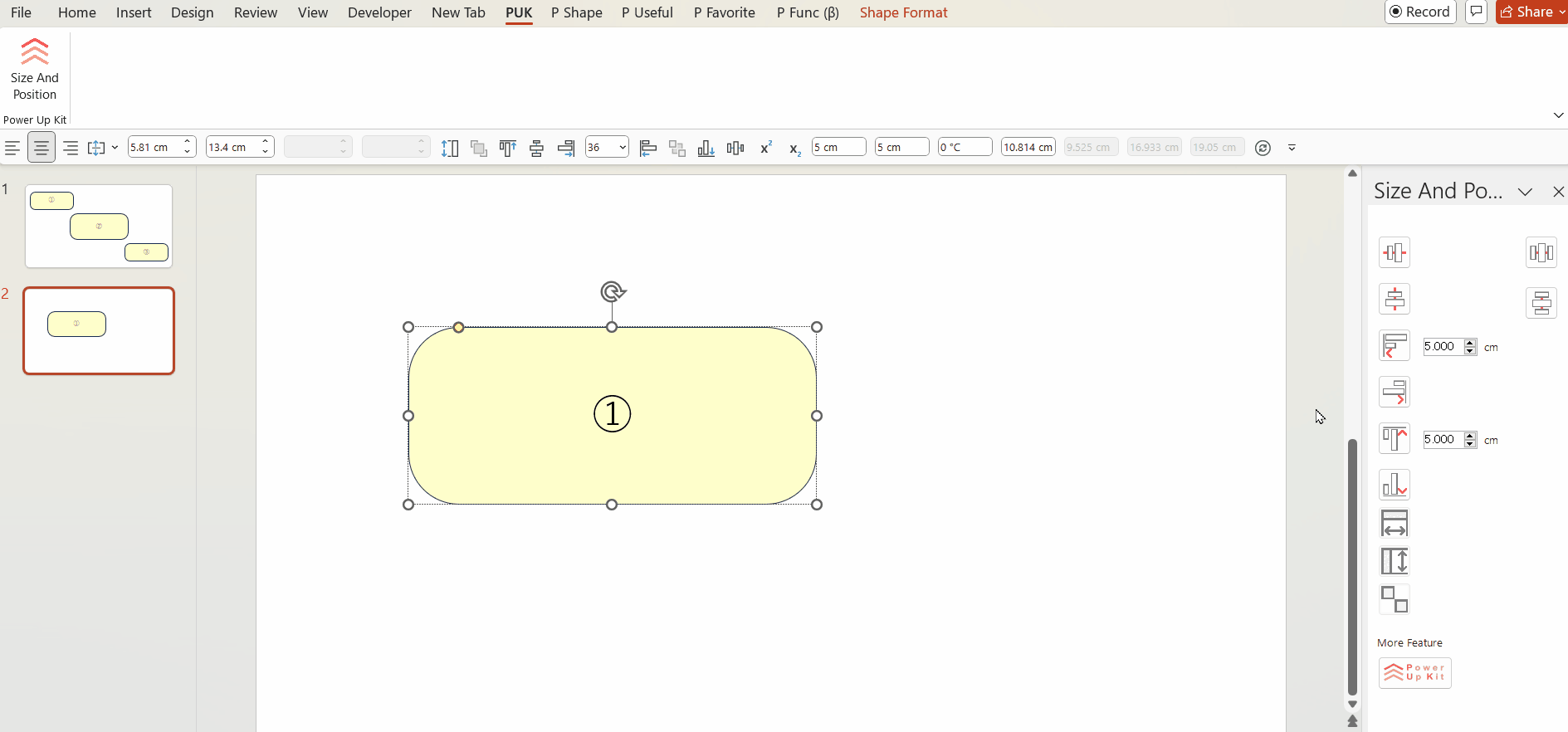Viewport: 1568px width, 732px height.
Task: Click the fit-to-width icon in the pane
Action: [1394, 524]
